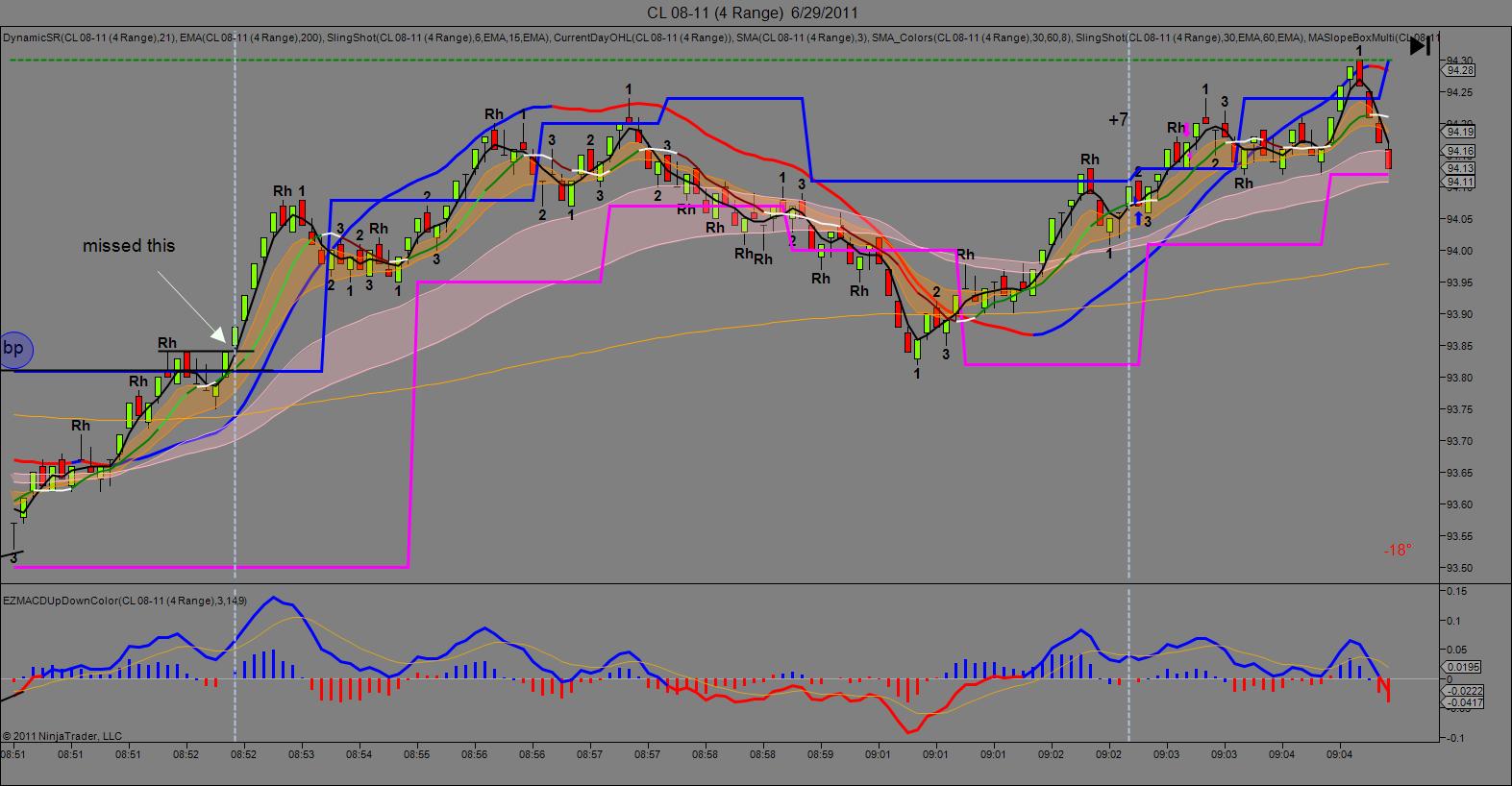Click the chart title 'CL 08-11 (4 Range) 6/29/2011'

[753, 12]
